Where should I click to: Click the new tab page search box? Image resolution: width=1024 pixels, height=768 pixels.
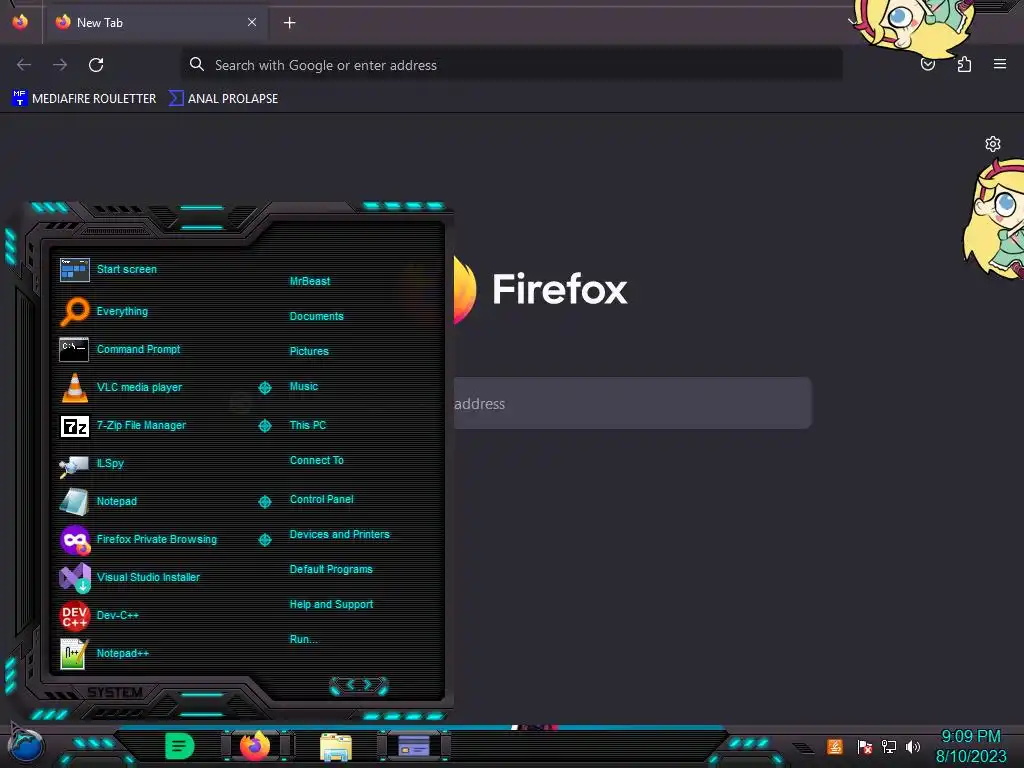tap(632, 403)
